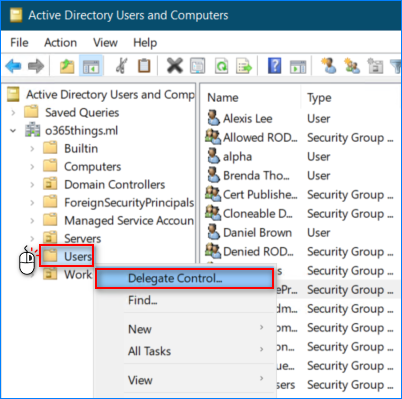
Task: Choose Delegate Control... from context menu
Action: (x=184, y=278)
